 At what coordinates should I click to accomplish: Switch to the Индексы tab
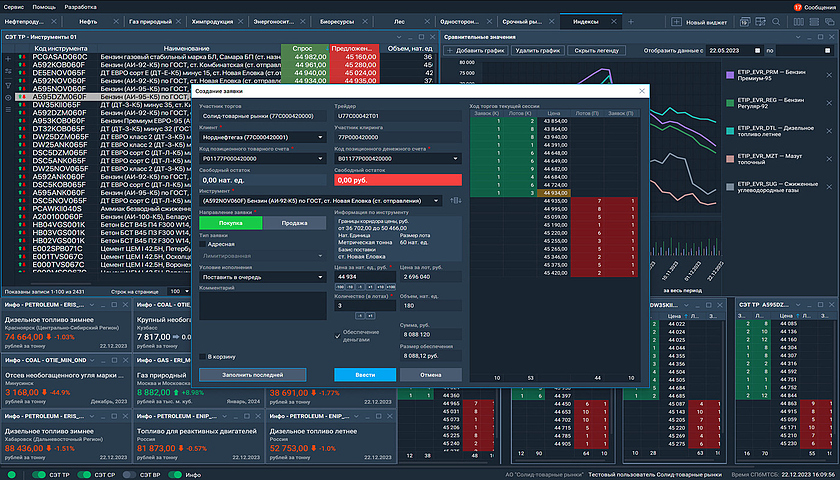pyautogui.click(x=586, y=21)
